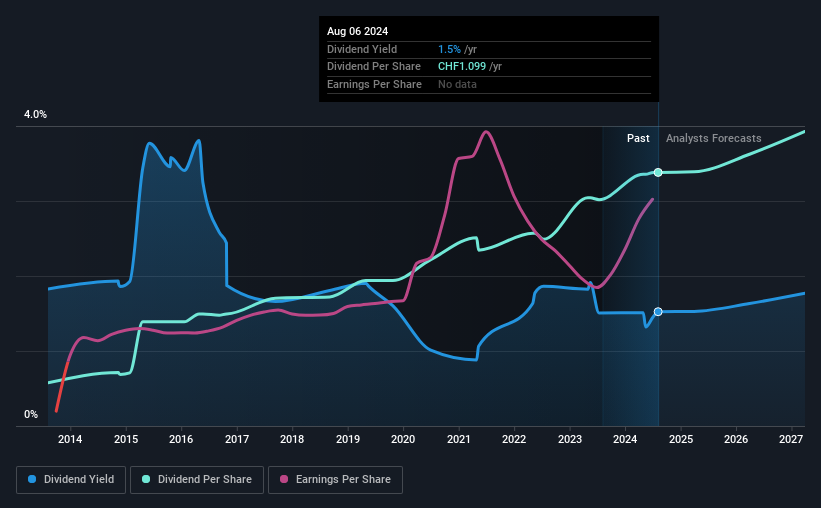Click the 2024 x-axis label
This screenshot has width=821, height=508.
pos(625,439)
